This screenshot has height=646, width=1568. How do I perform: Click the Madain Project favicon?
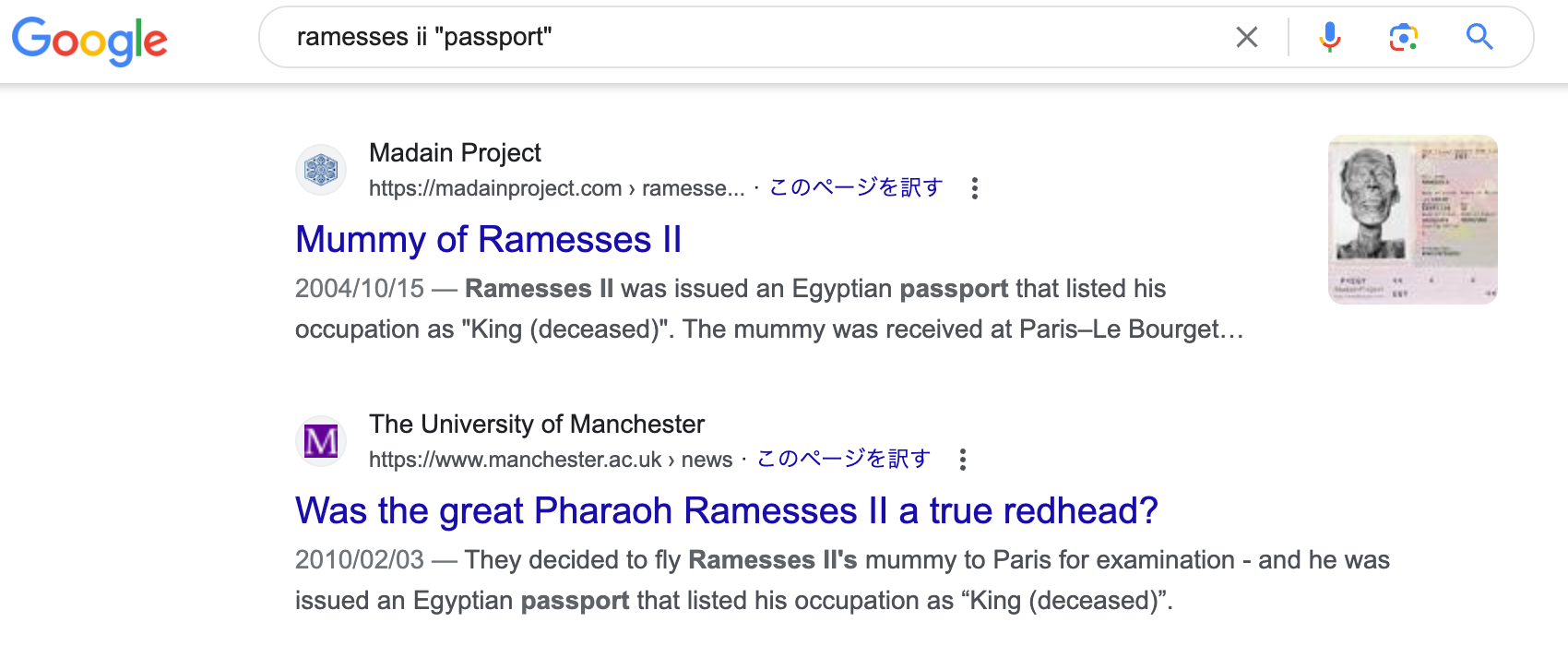click(321, 170)
